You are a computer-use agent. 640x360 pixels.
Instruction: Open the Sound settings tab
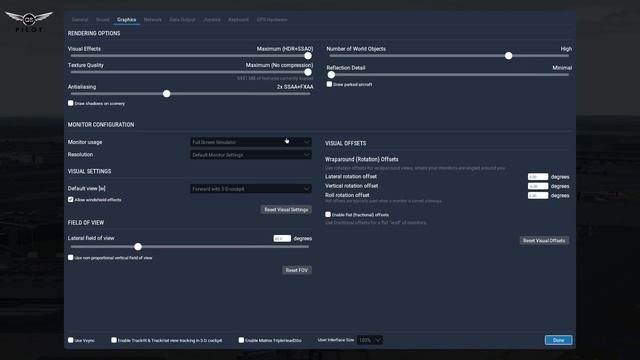click(x=102, y=20)
